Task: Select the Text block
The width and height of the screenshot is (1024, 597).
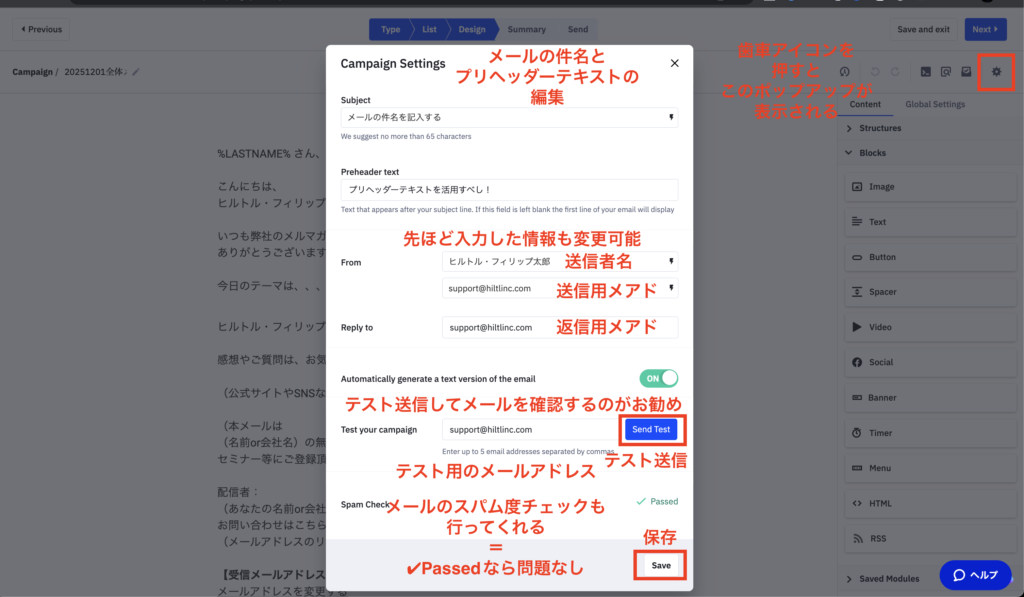Action: (930, 222)
